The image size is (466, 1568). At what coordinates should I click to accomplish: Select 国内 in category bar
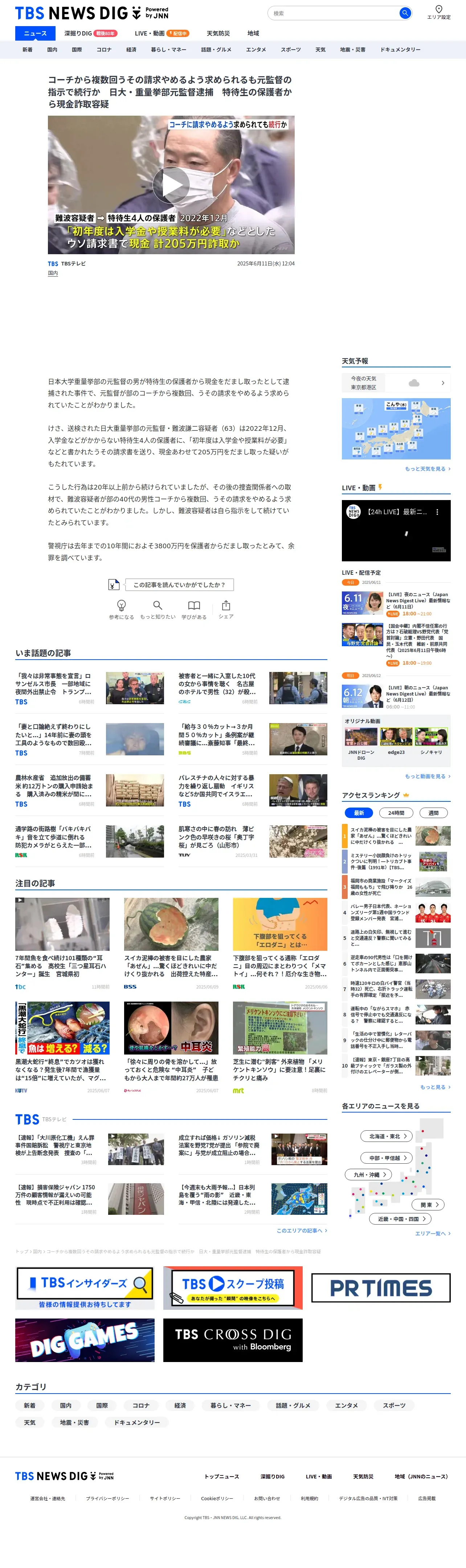52,50
